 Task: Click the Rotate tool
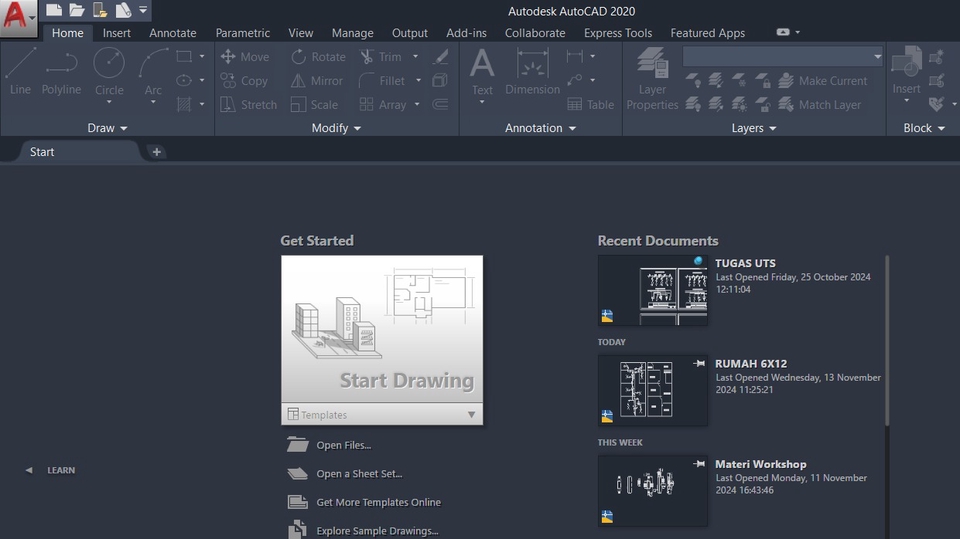[x=318, y=56]
